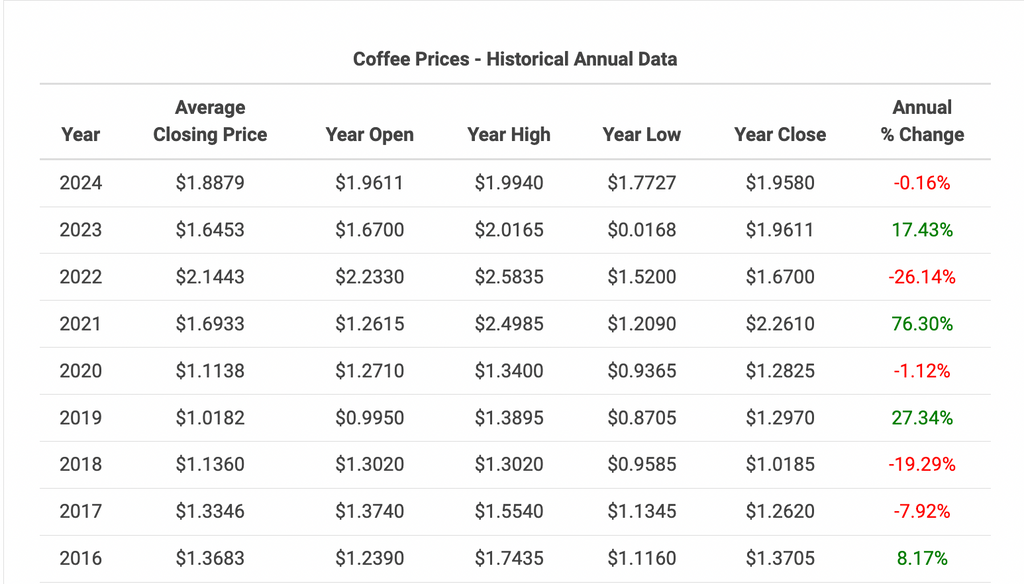Select the Year Open column header
This screenshot has width=1024, height=584.
pyautogui.click(x=369, y=134)
